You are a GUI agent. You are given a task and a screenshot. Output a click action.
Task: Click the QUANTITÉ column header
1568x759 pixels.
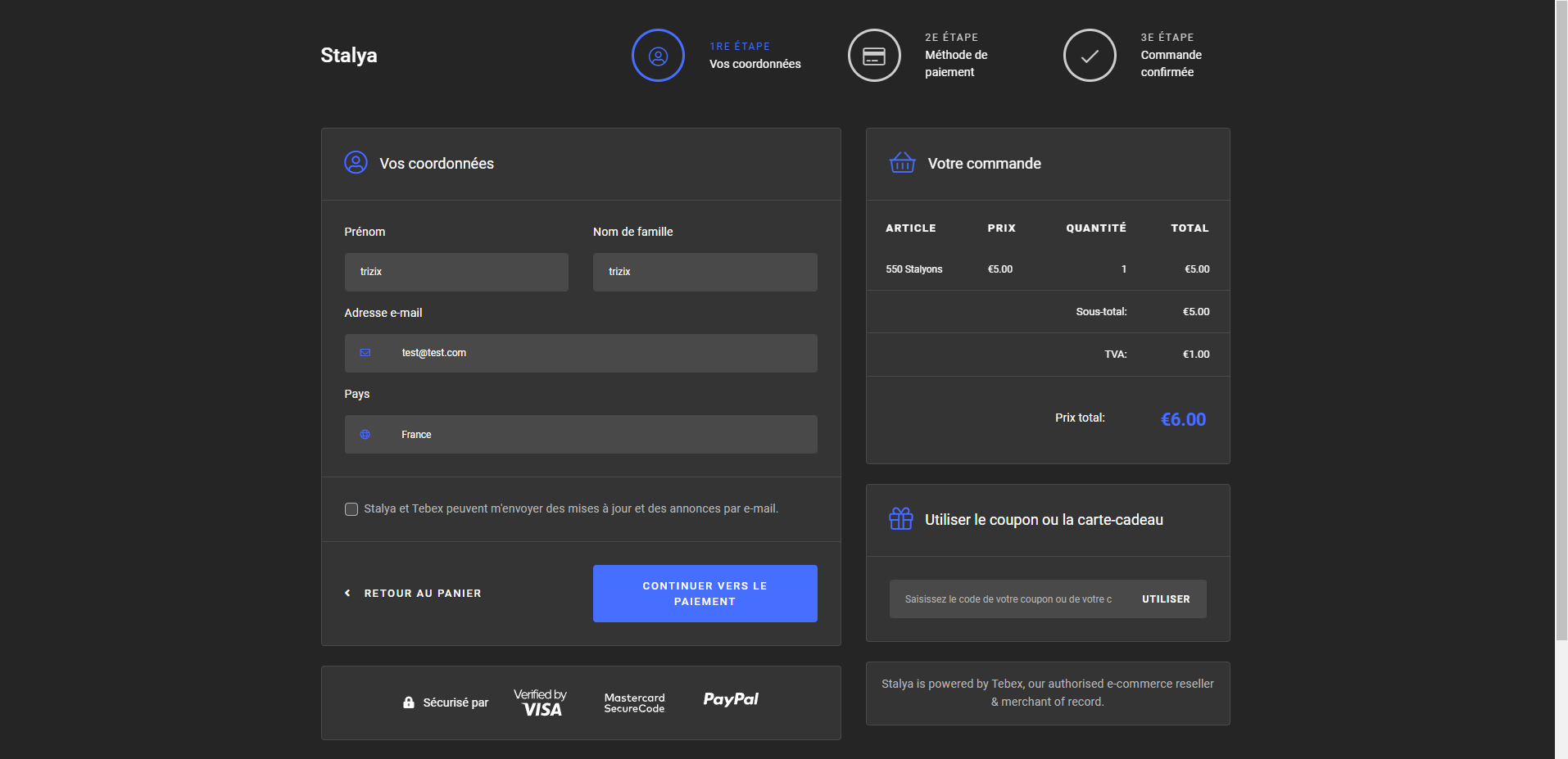1096,228
